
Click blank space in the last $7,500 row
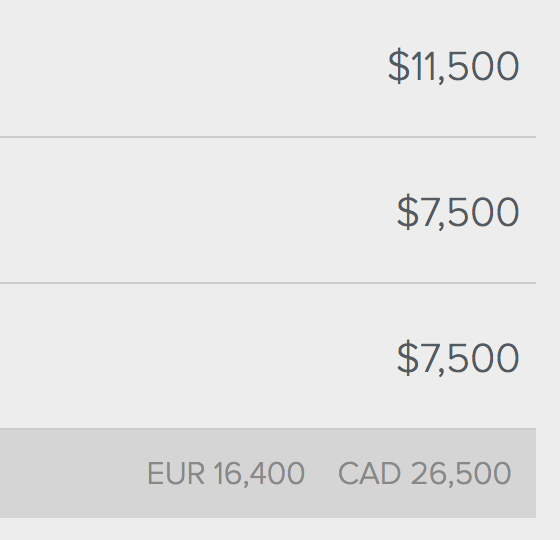pos(179,357)
